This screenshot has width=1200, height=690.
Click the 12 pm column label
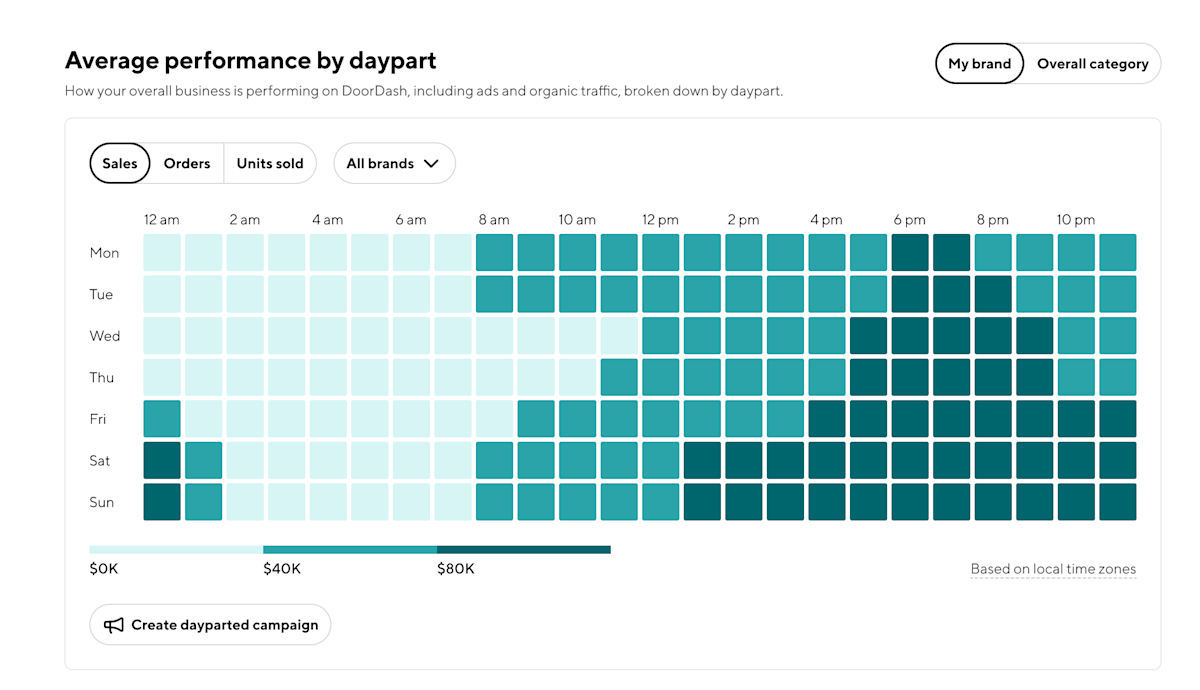click(660, 220)
